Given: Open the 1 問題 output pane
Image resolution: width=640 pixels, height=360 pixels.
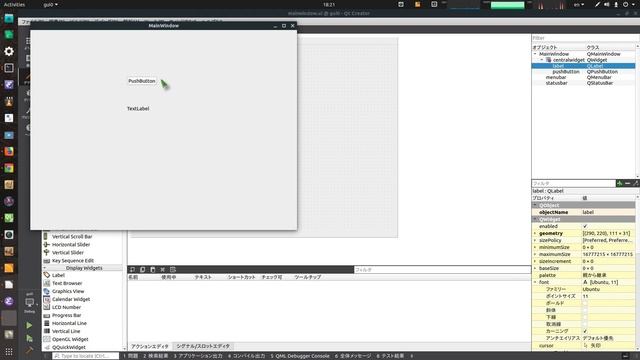Looking at the screenshot, I should pos(131,356).
